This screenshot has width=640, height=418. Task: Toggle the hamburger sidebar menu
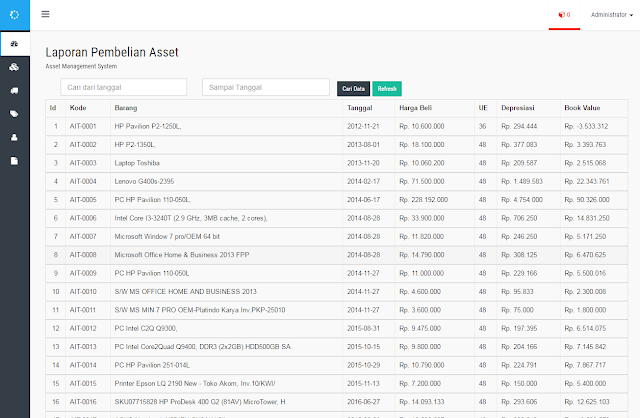pyautogui.click(x=45, y=14)
